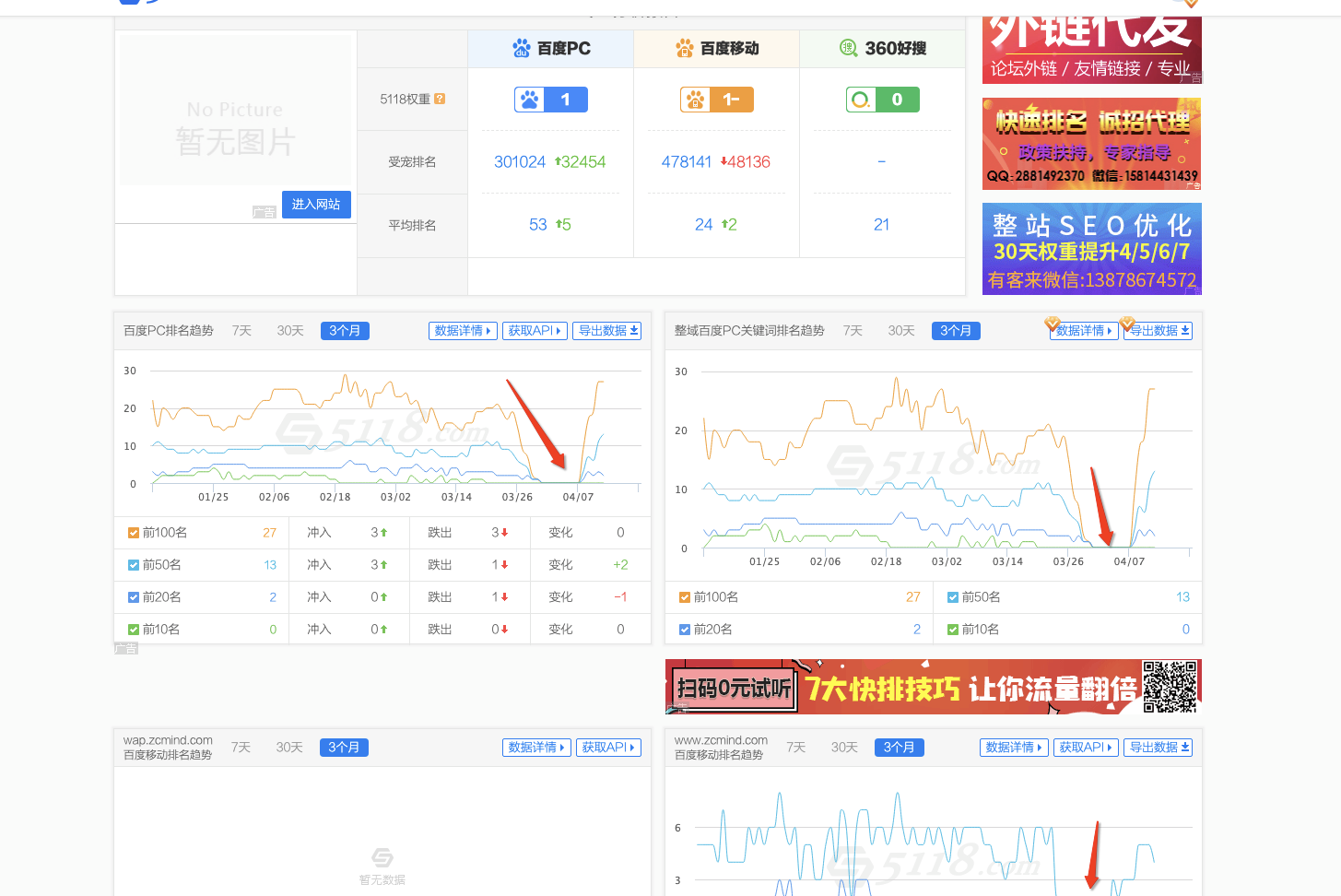Toggle the 前20名 checkbox in 百度PC排名趋势
1341x896 pixels.
[134, 597]
